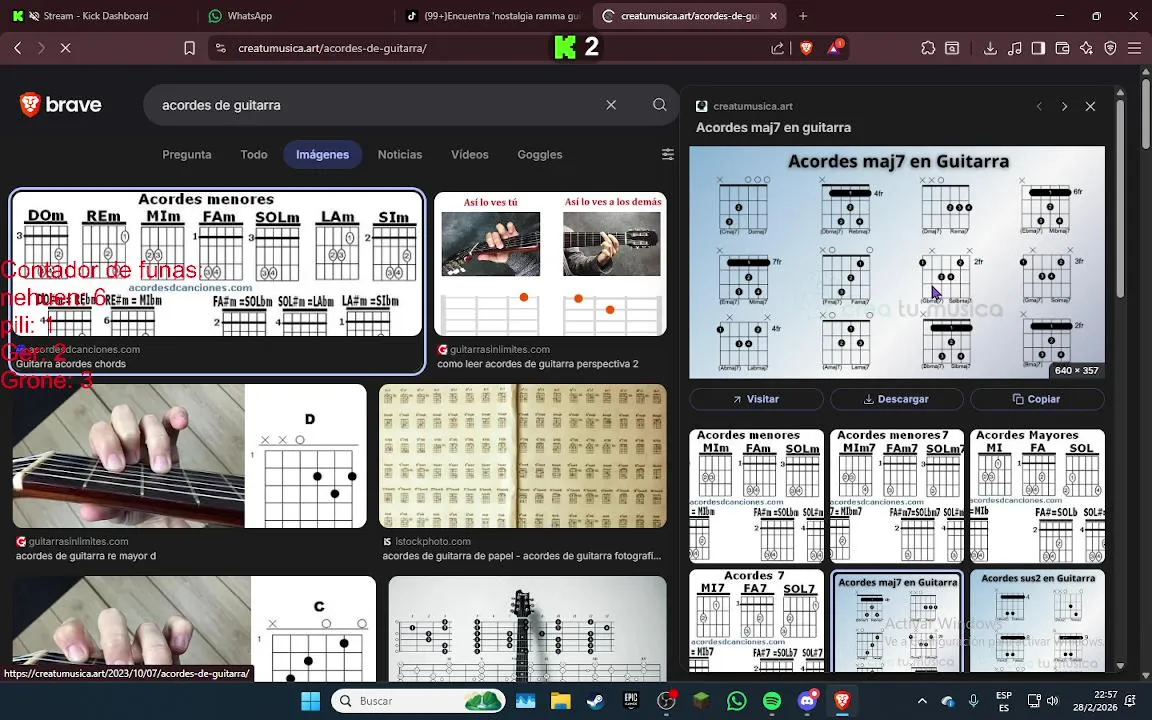The height and width of the screenshot is (720, 1152).
Task: Select Acordes Mayores related thumbnail
Action: point(1037,496)
